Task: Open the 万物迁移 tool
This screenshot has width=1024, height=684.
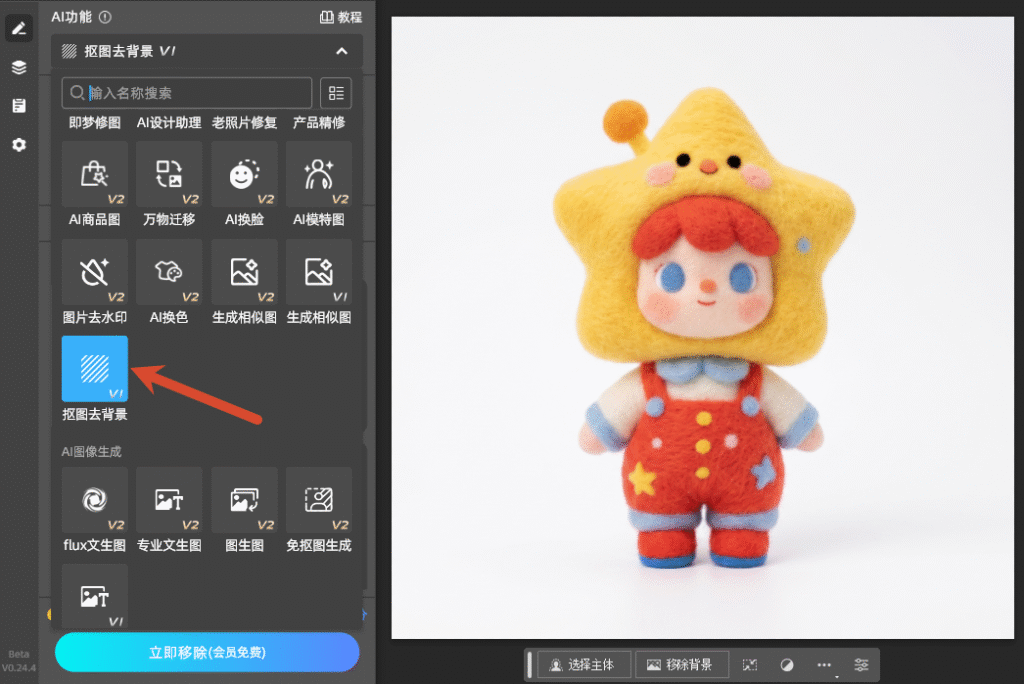Action: pyautogui.click(x=169, y=174)
